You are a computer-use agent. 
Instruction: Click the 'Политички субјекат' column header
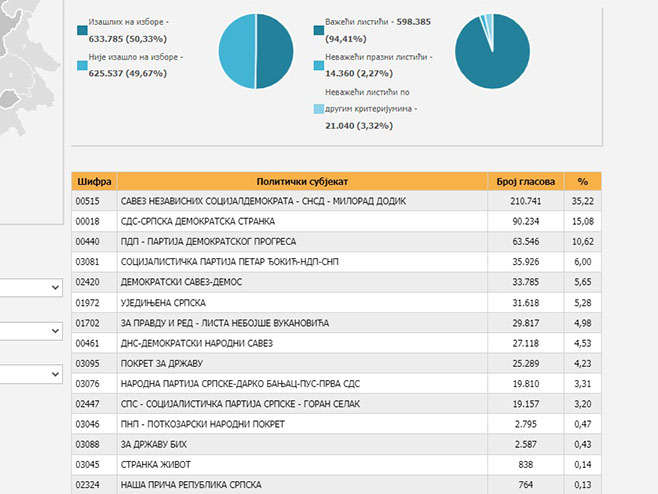click(302, 181)
